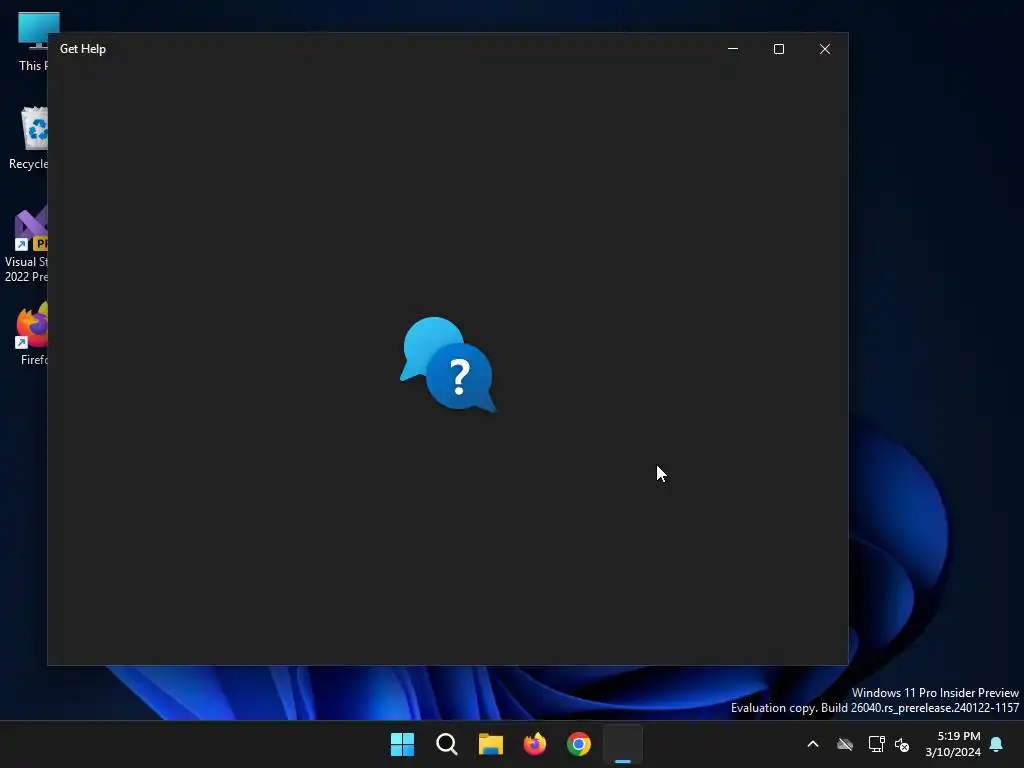Select Visual Studio 2022 Preview desktop shortcut
Image resolution: width=1024 pixels, height=768 pixels.
tap(27, 244)
